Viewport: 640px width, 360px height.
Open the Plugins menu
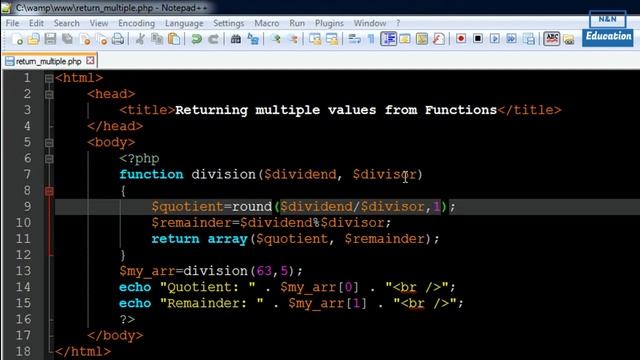[329, 23]
